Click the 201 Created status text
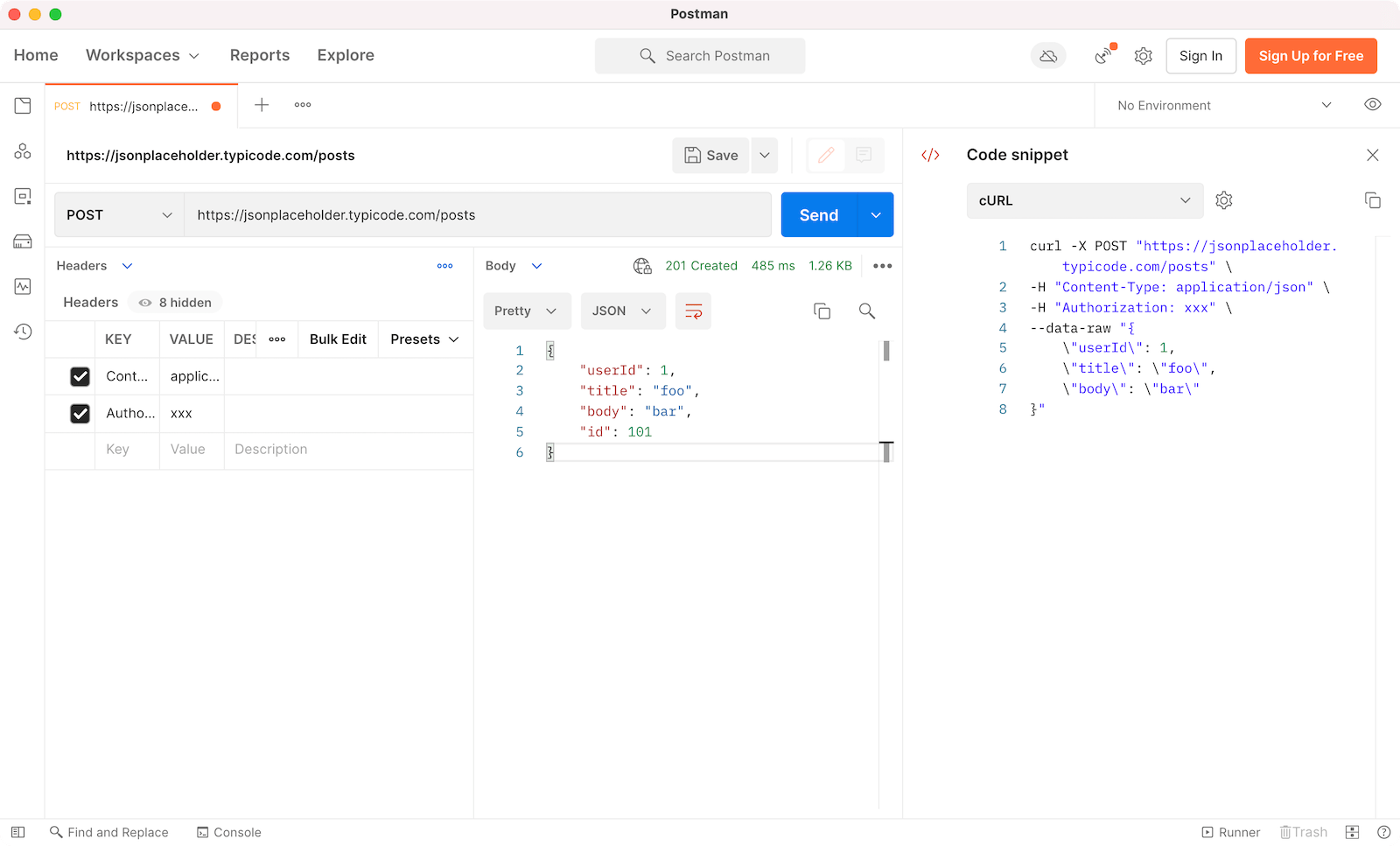The width and height of the screenshot is (1400, 846). pyautogui.click(x=701, y=266)
